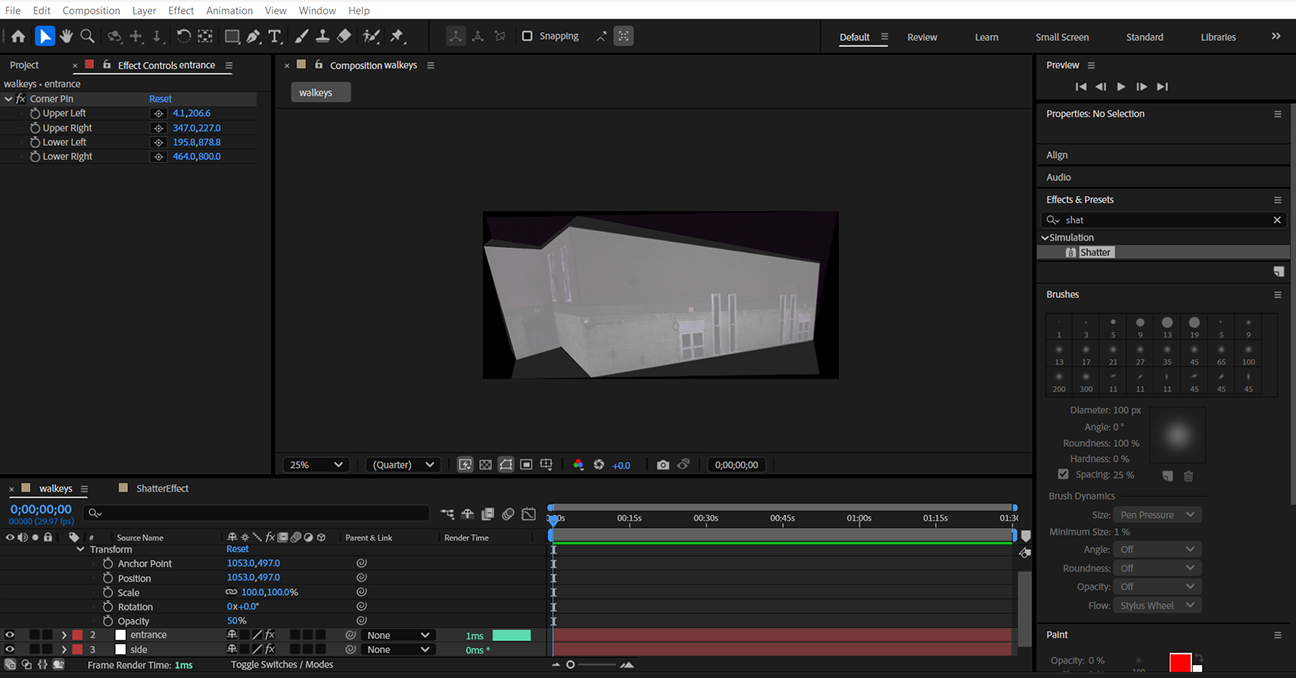
Task: Toggle the Transparency Grid in the viewer
Action: point(485,464)
